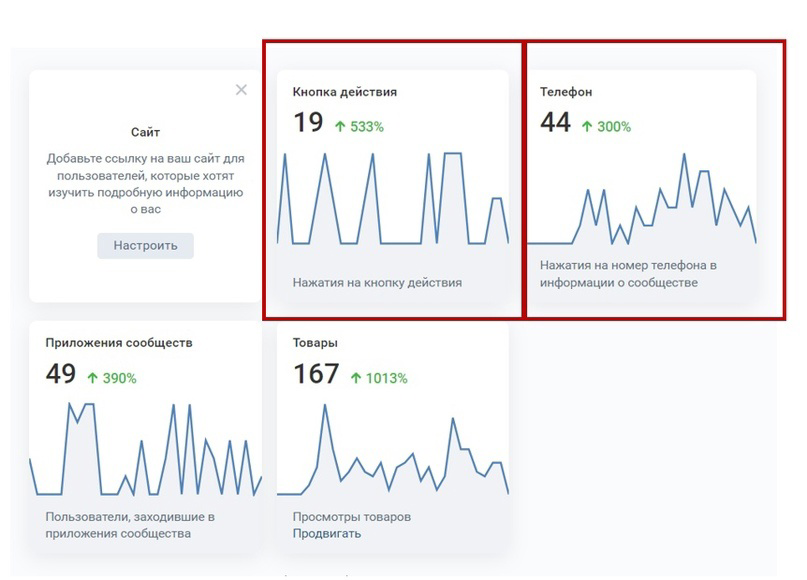
Task: Click the Сайт card heading
Action: pyautogui.click(x=146, y=132)
